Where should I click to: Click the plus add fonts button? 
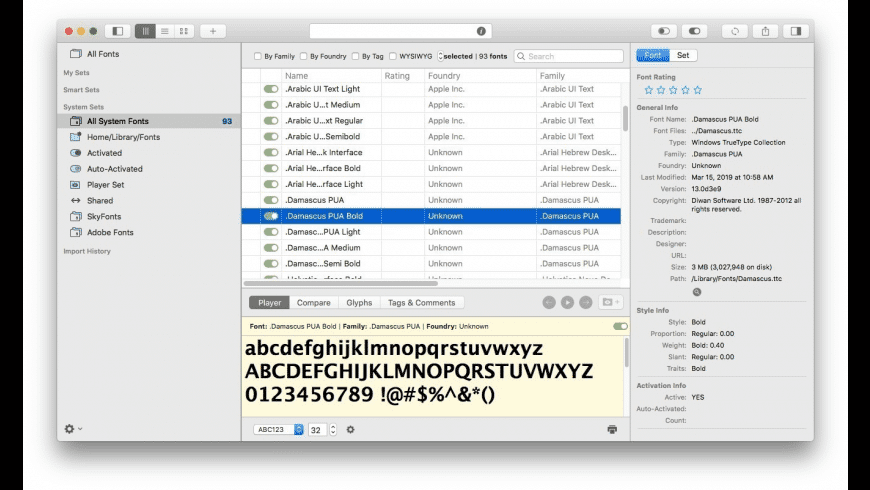click(213, 31)
